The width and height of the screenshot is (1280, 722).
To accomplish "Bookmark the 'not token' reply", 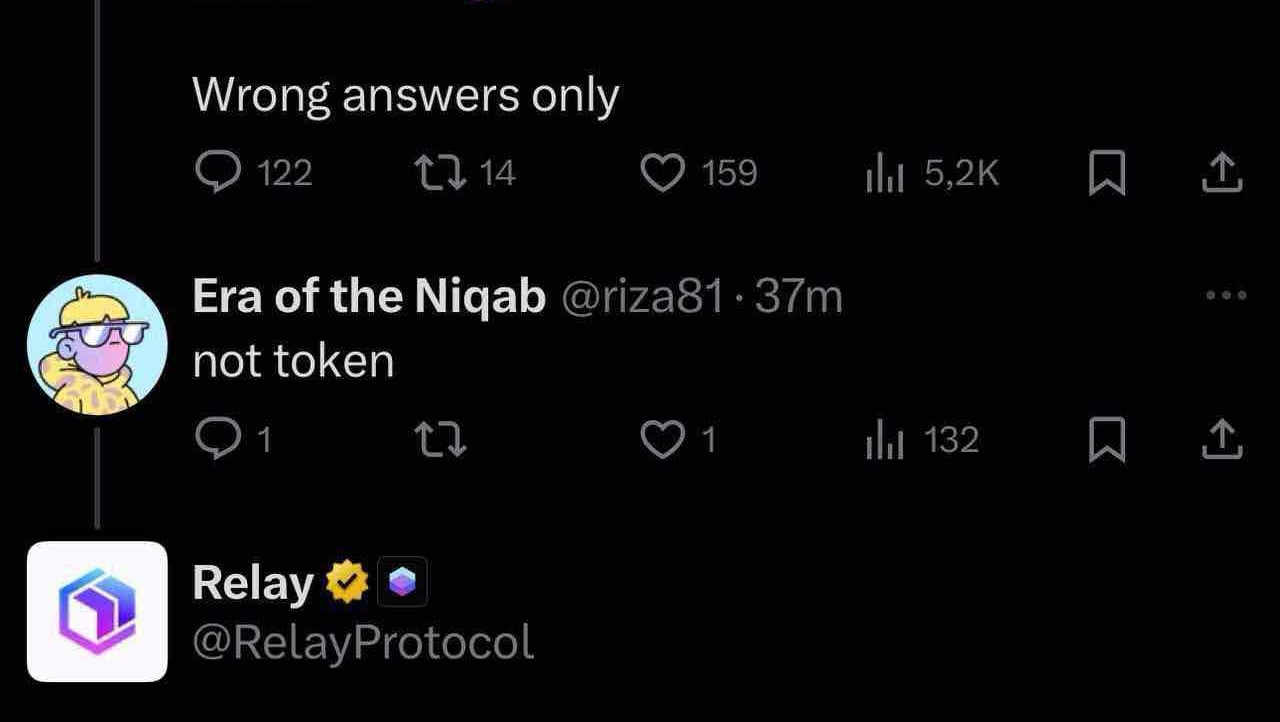I will pyautogui.click(x=1106, y=441).
